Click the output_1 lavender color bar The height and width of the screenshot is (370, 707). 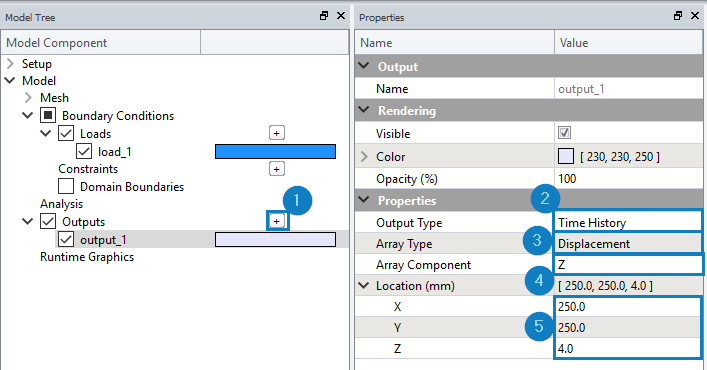tap(275, 239)
